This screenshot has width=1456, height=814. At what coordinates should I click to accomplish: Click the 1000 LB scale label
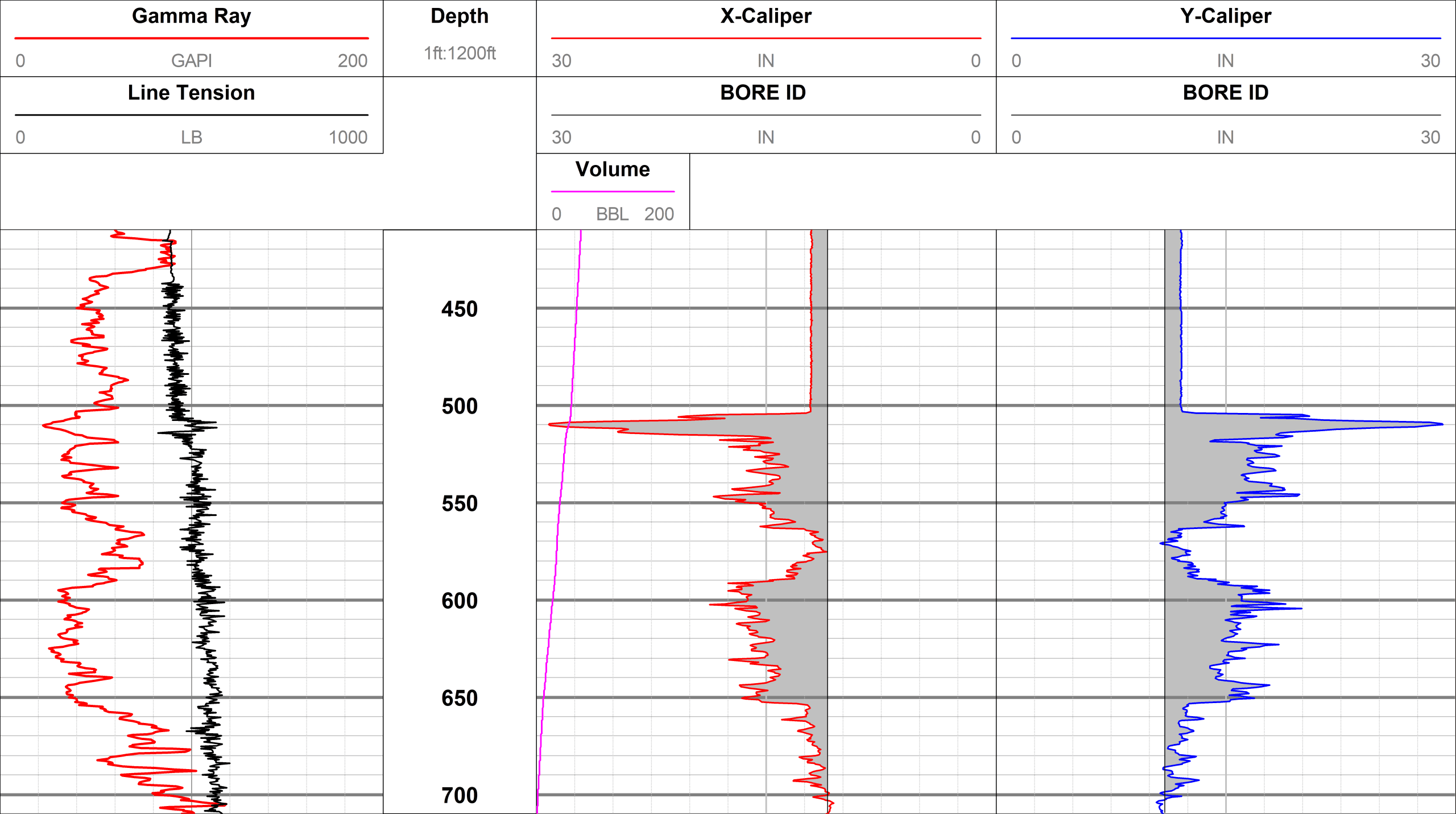pos(348,137)
